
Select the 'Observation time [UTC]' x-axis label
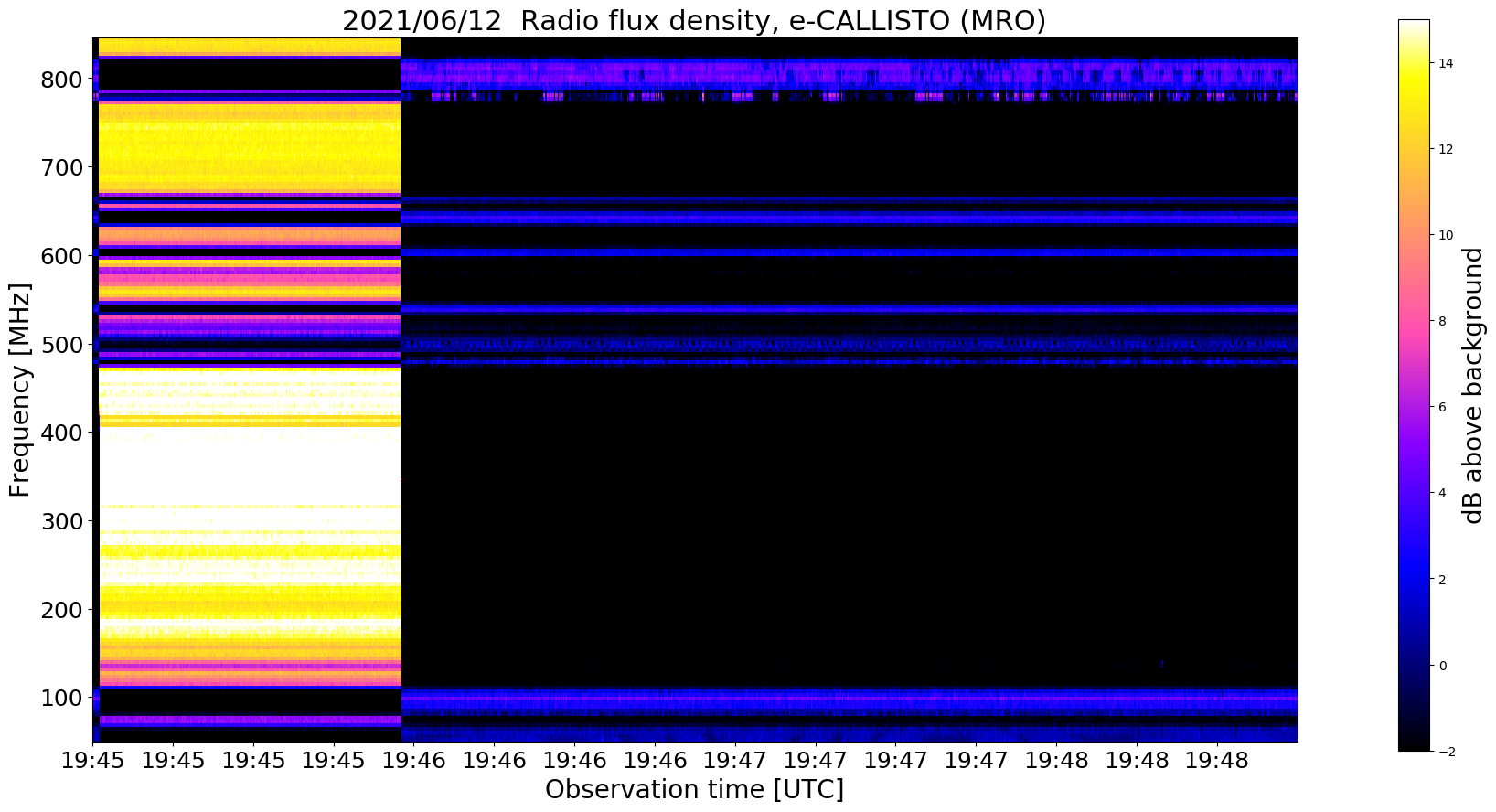tap(694, 790)
